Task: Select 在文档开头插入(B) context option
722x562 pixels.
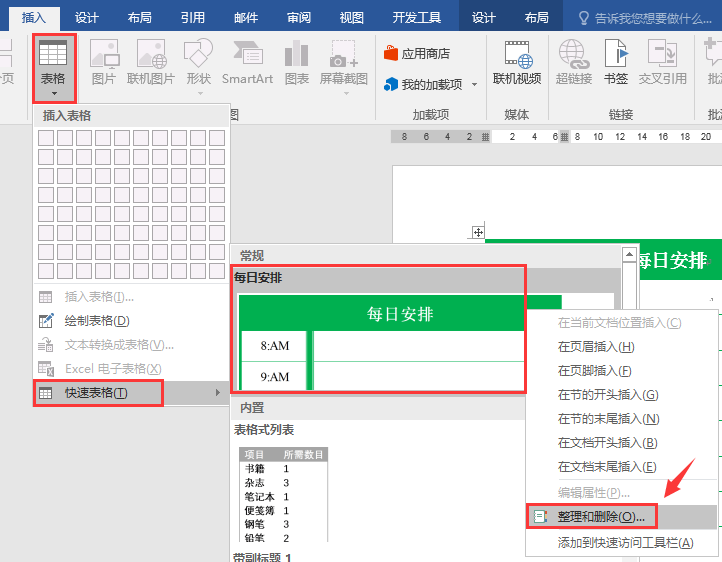Action: click(622, 442)
